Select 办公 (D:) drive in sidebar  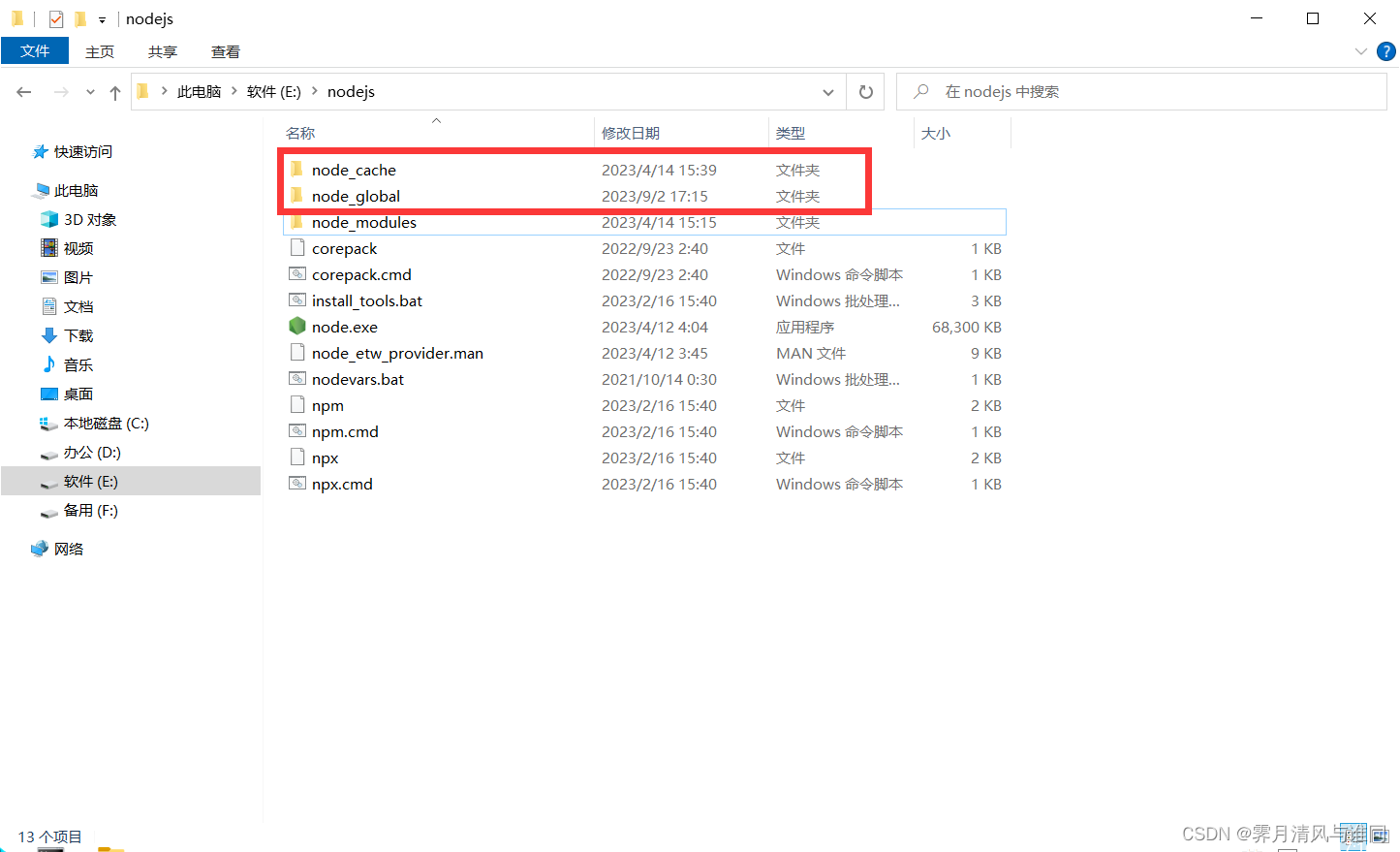(x=92, y=453)
